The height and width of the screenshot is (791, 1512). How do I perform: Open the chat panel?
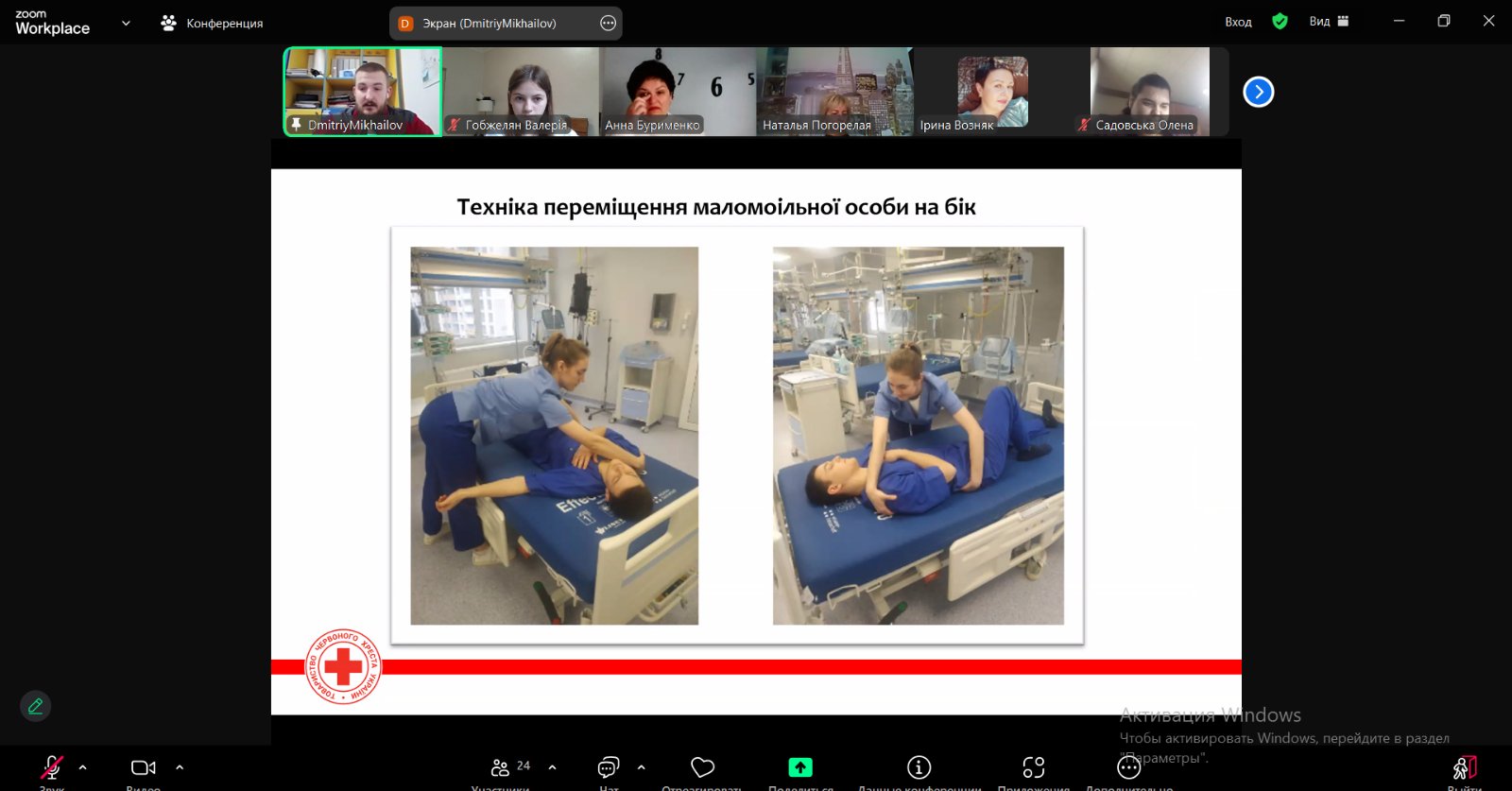[x=609, y=767]
